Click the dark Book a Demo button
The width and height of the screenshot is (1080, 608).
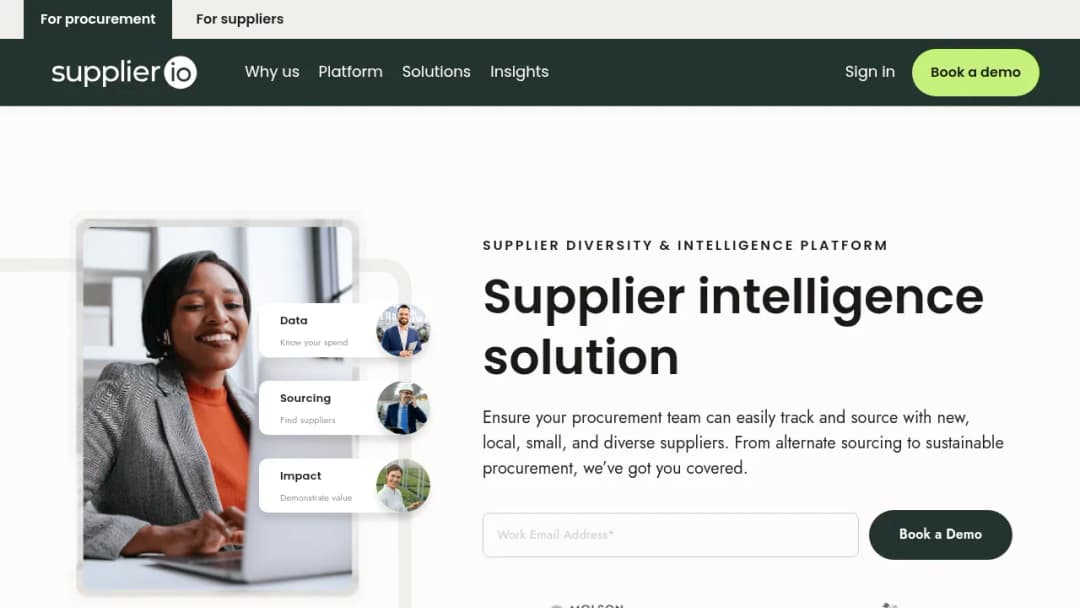coord(940,534)
